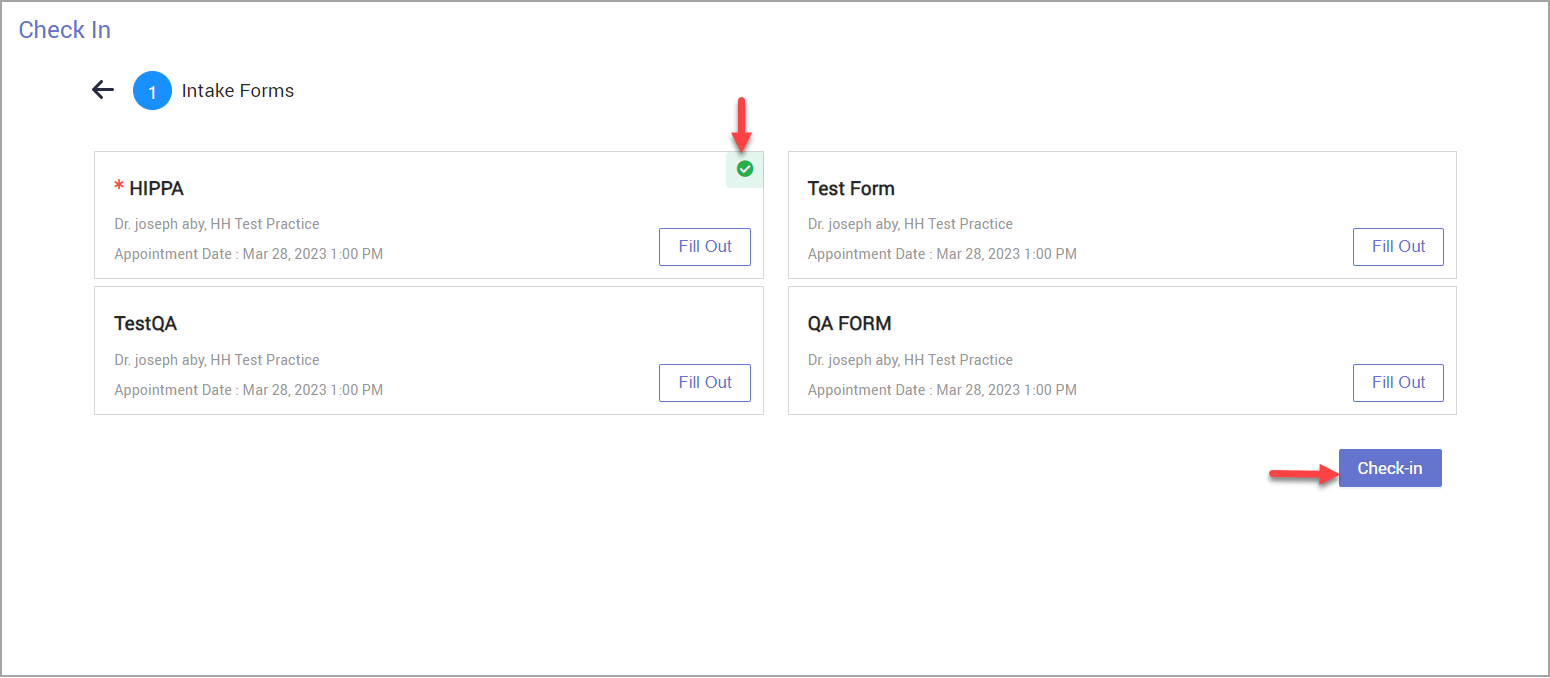Click the Intake Forms step label

[237, 90]
